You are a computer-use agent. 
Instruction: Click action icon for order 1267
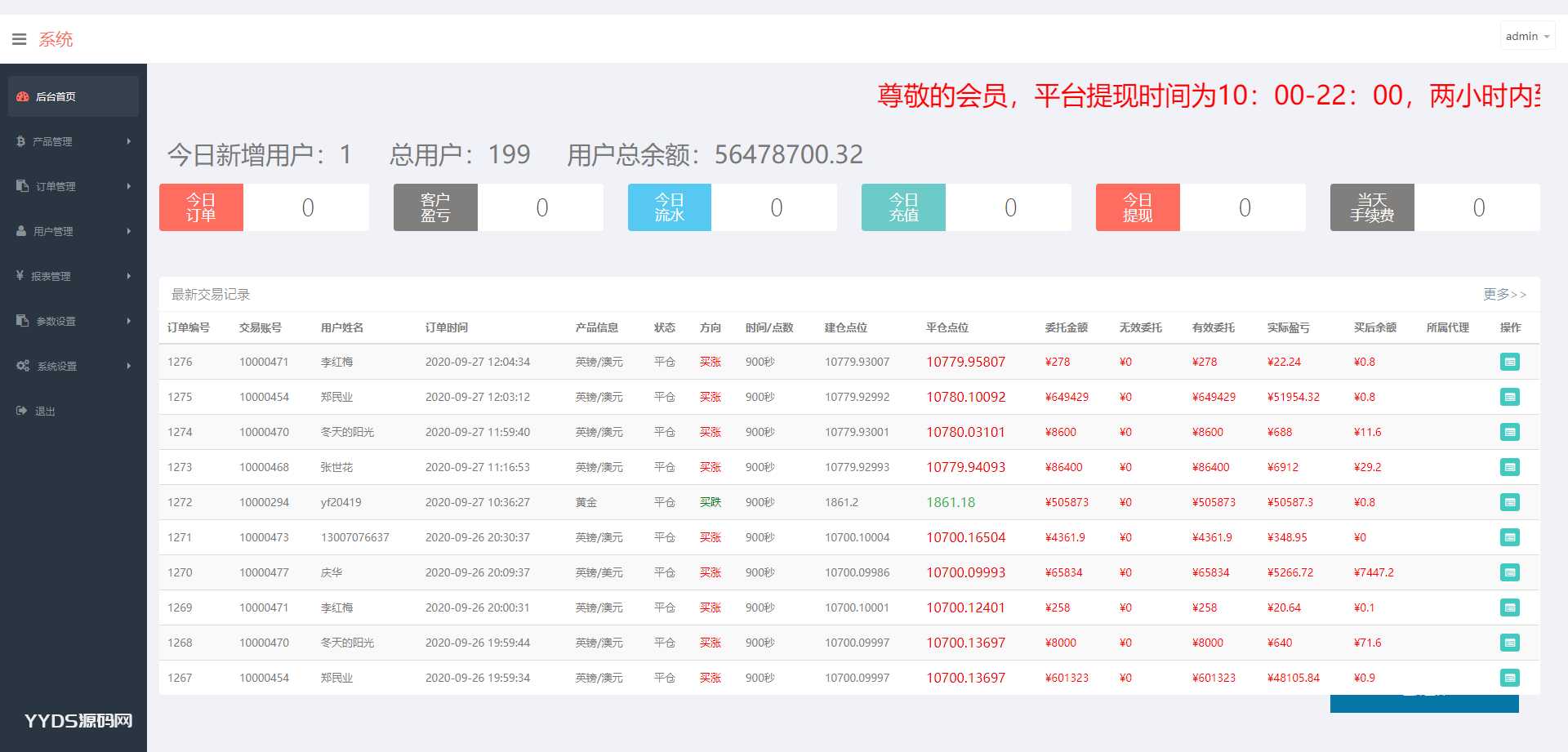point(1509,678)
